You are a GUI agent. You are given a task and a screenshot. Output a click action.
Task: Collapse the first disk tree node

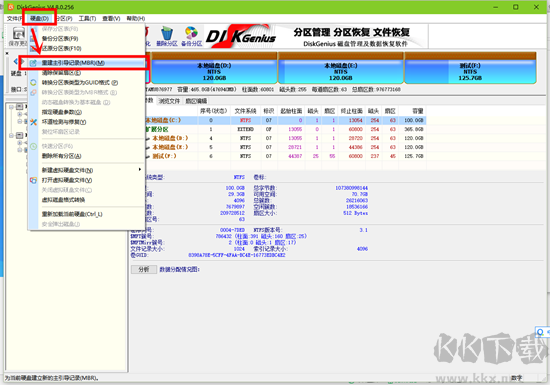(12, 107)
